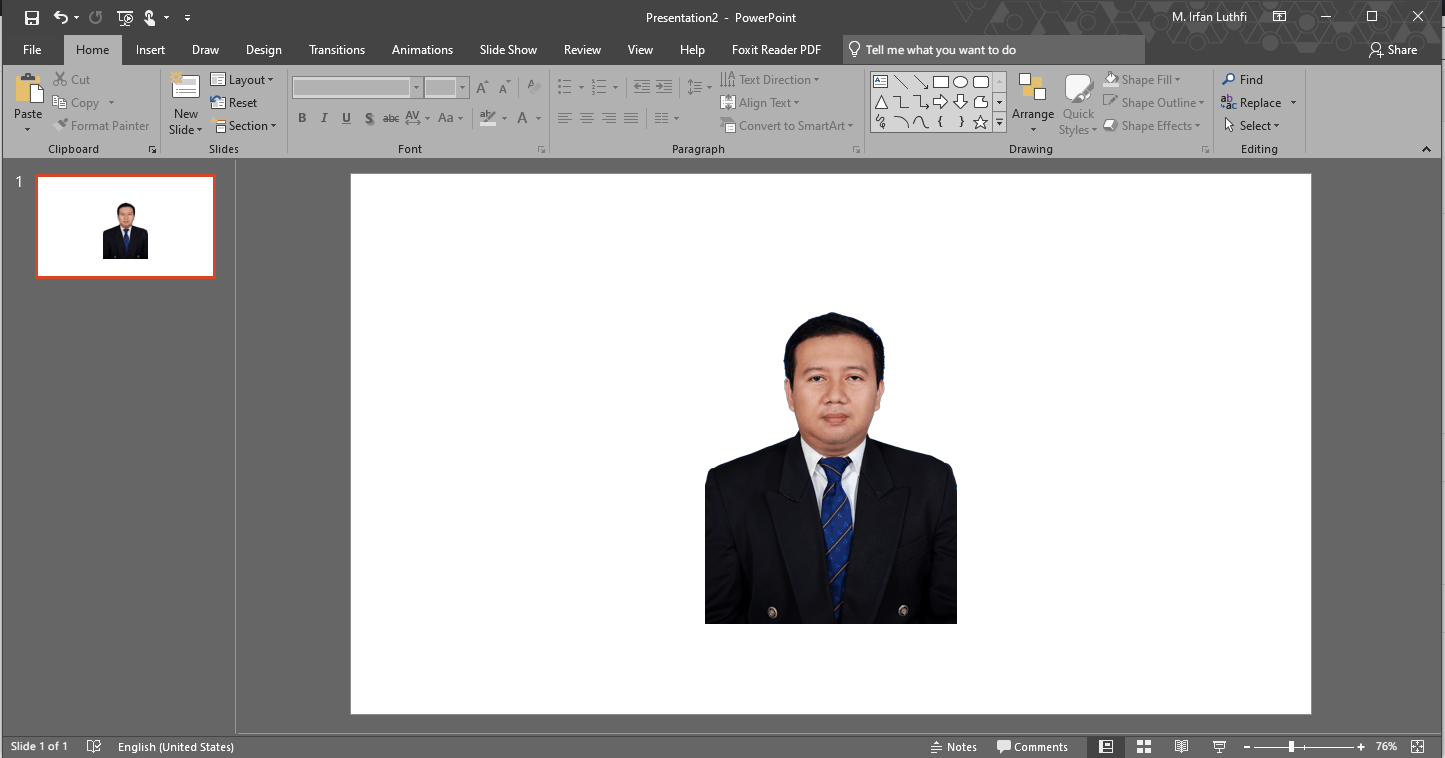Open Reading View from status bar
The width and height of the screenshot is (1445, 758).
tap(1181, 747)
